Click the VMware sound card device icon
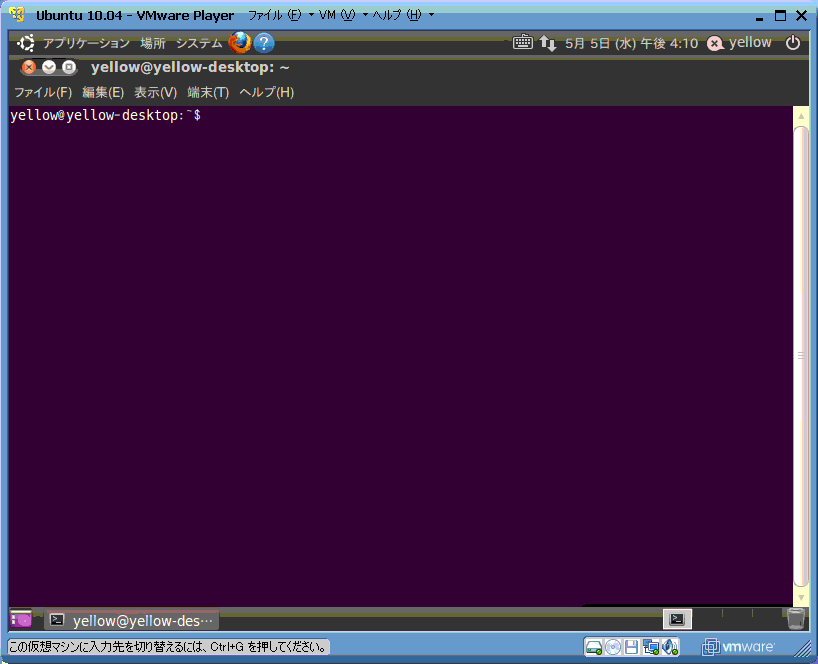 670,647
